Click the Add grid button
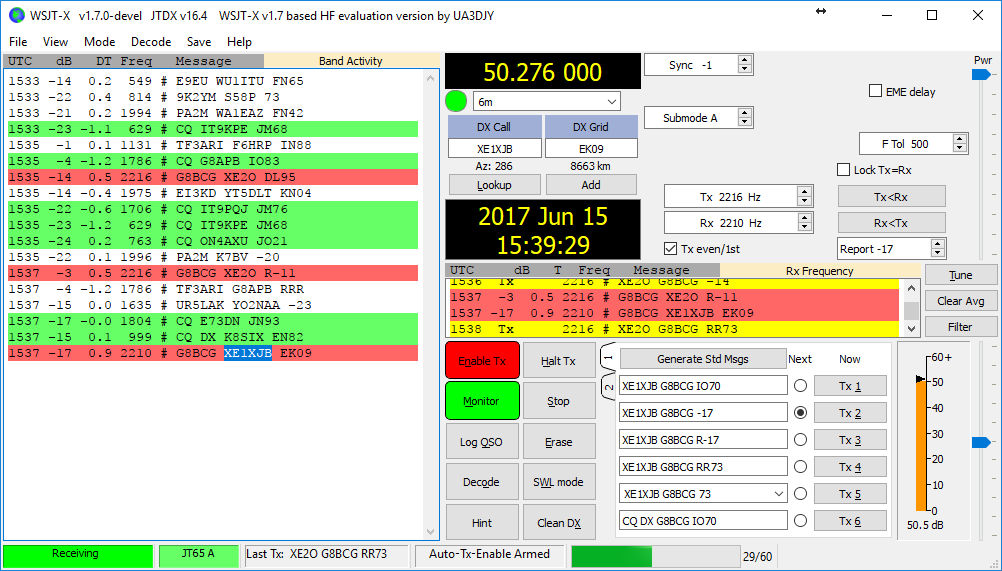This screenshot has height=571, width=1002. click(590, 185)
